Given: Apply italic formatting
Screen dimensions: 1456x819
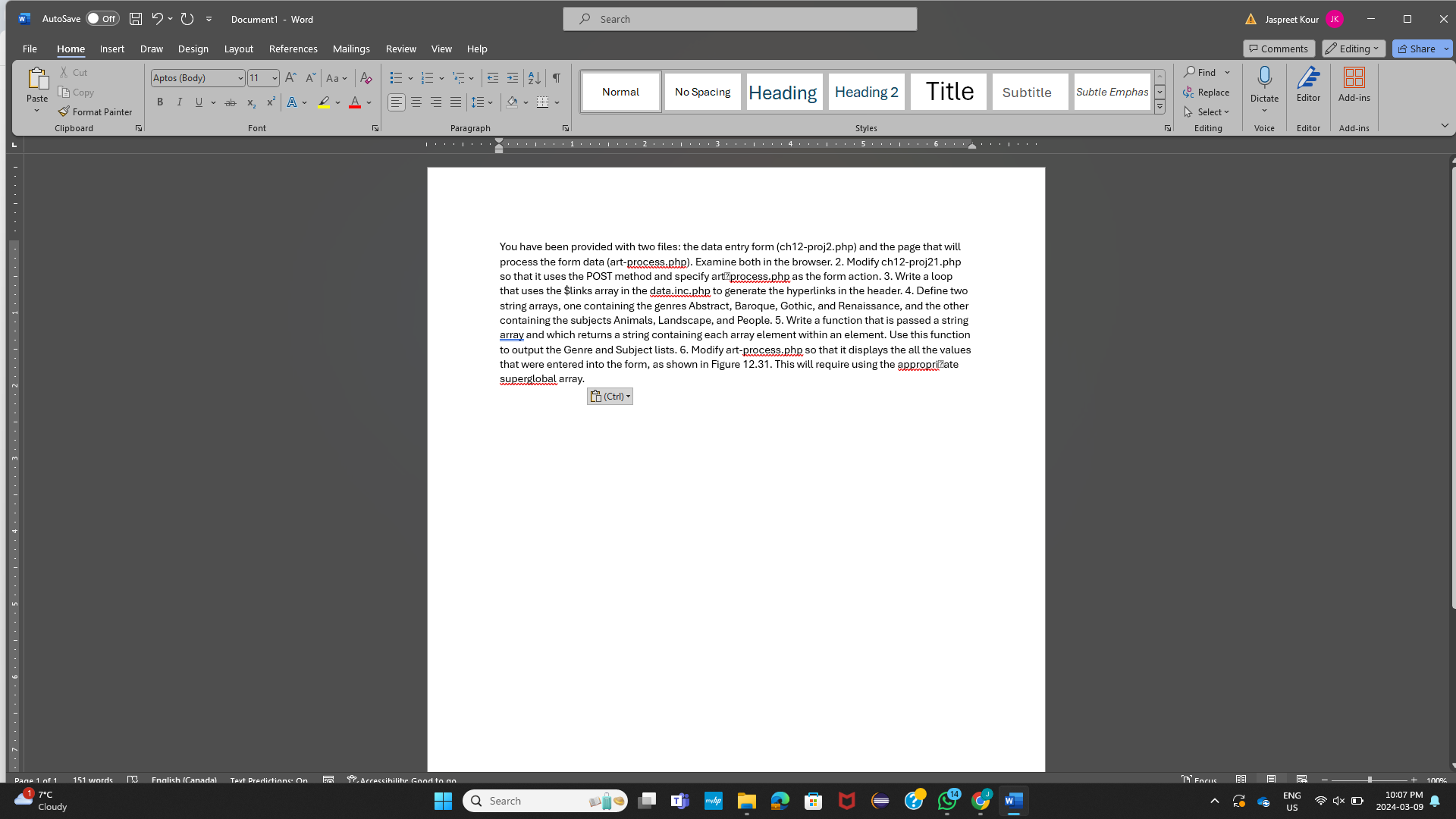Looking at the screenshot, I should coord(179,102).
